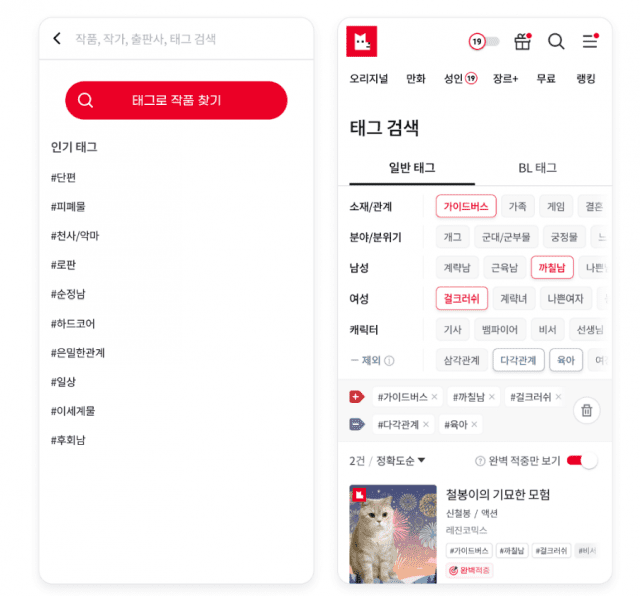Deselect the 가이드버스 tag chip
Image resolution: width=640 pixels, height=596 pixels.
pos(466,207)
